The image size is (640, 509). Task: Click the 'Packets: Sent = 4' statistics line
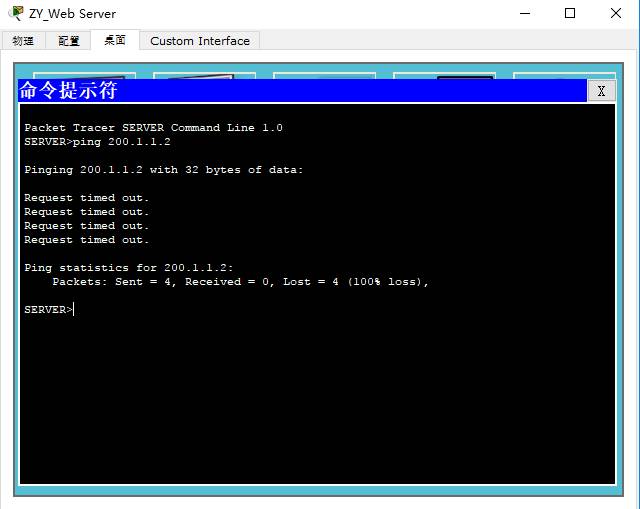(x=240, y=282)
